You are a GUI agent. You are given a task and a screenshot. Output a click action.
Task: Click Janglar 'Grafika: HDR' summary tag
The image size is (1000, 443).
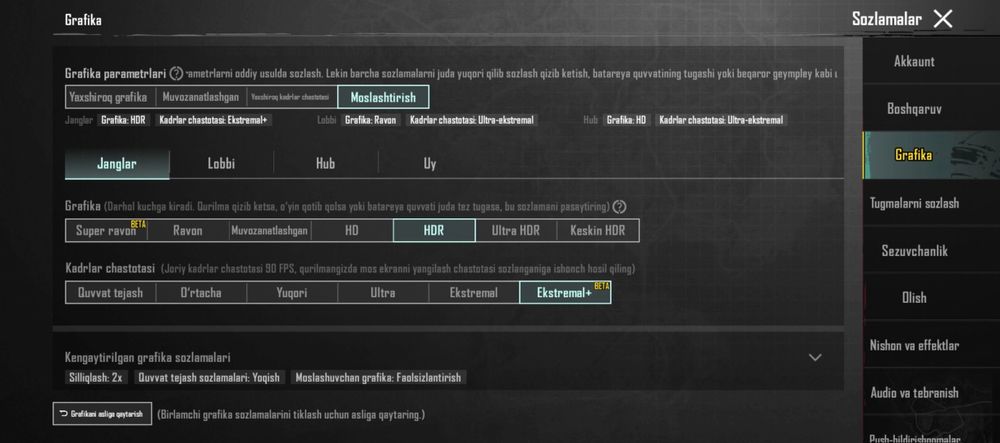click(x=124, y=120)
